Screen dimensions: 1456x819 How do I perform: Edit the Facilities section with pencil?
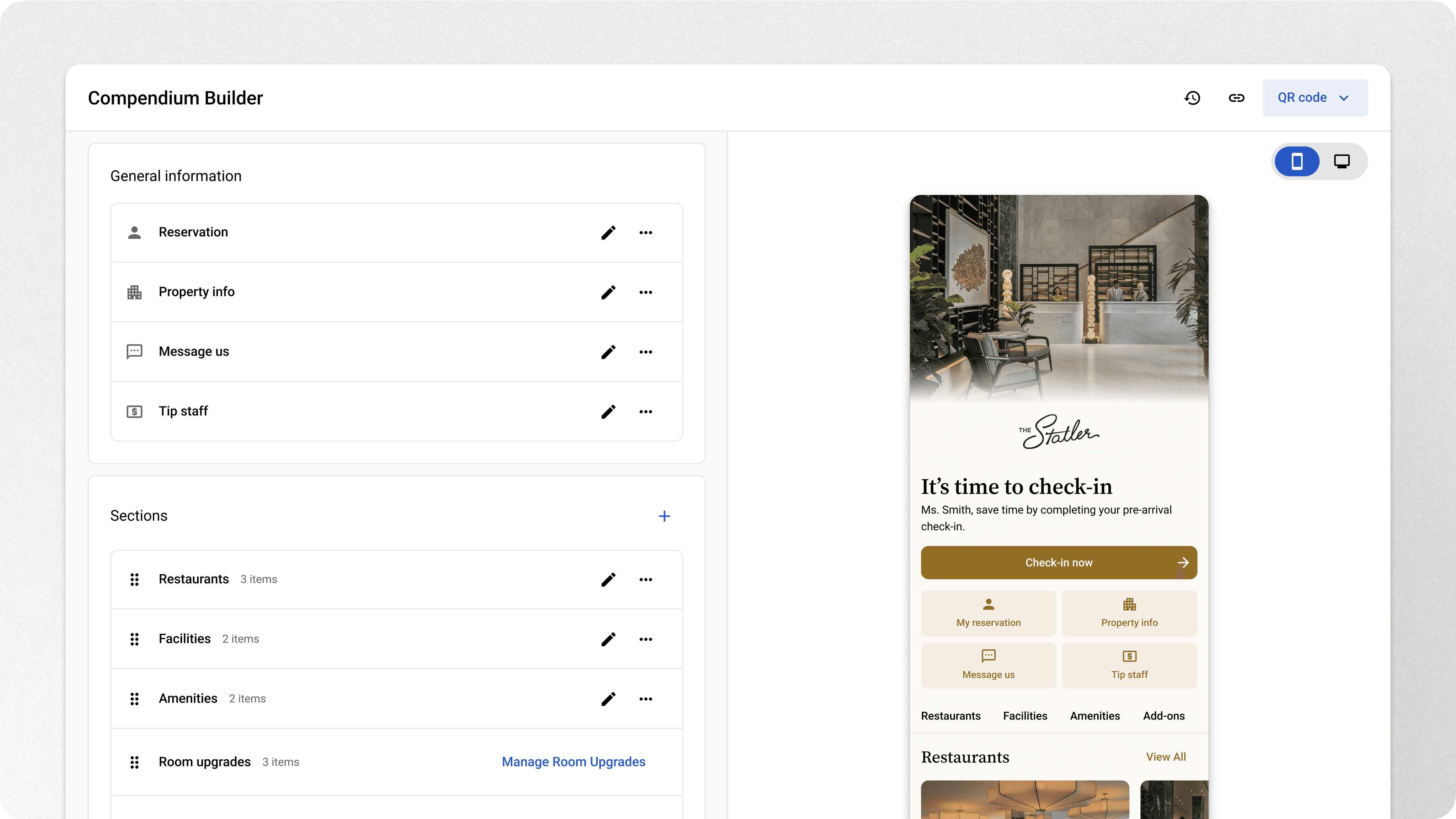[608, 639]
